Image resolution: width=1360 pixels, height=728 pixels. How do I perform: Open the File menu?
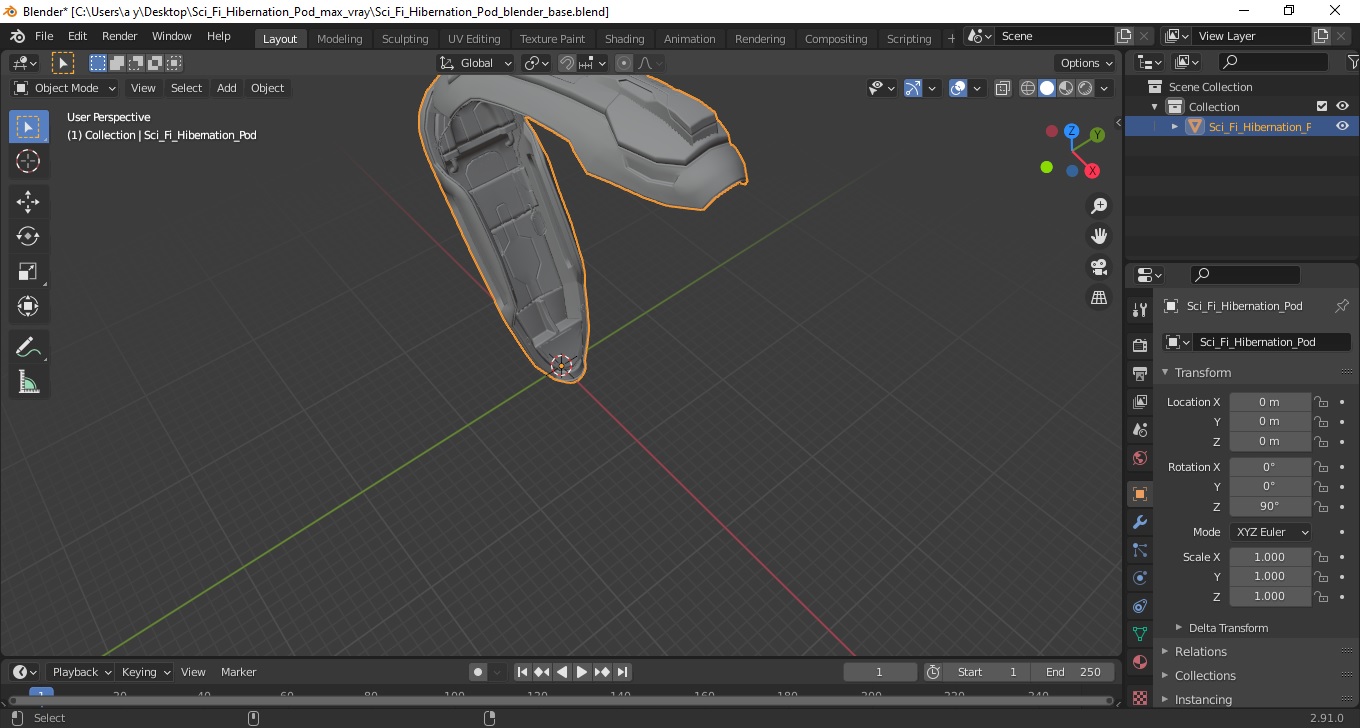click(44, 36)
